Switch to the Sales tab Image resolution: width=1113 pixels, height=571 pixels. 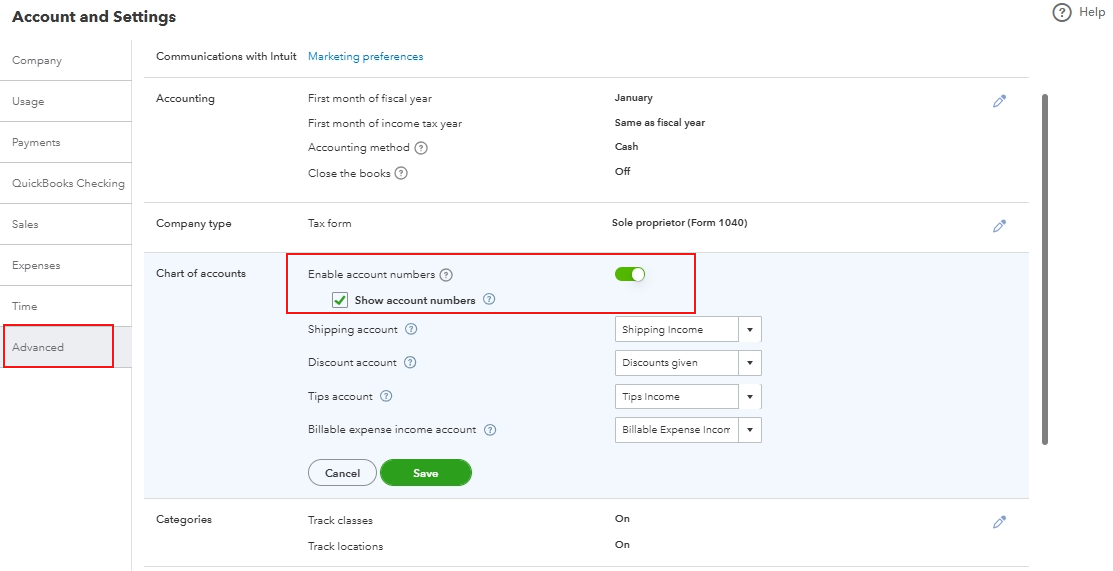[x=25, y=224]
